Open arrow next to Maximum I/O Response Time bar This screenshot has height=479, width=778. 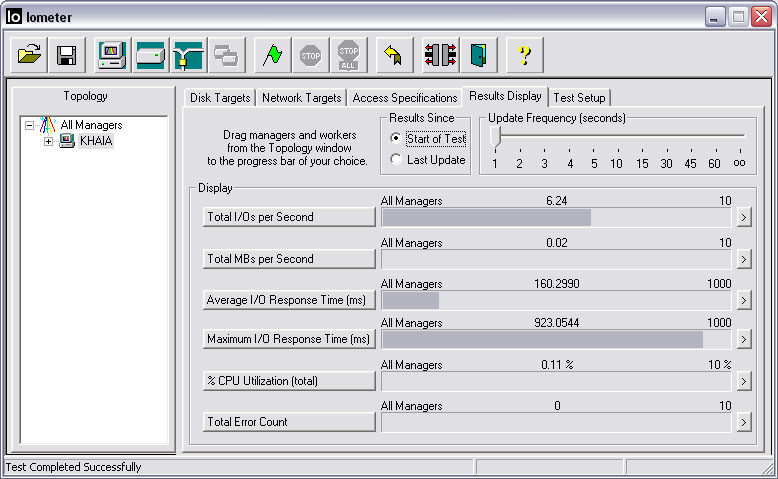743,339
